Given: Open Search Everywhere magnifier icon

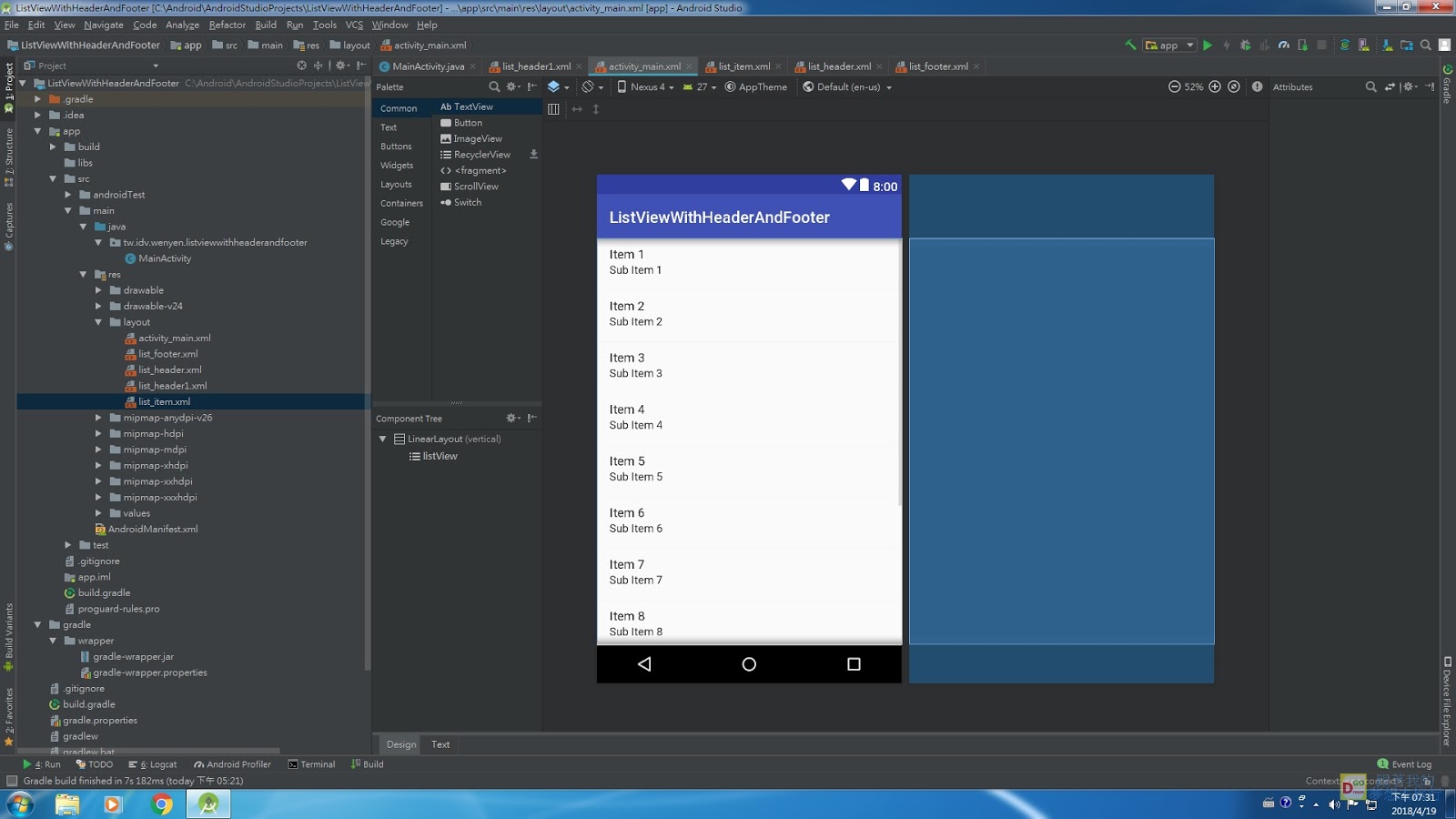Looking at the screenshot, I should (x=1426, y=45).
